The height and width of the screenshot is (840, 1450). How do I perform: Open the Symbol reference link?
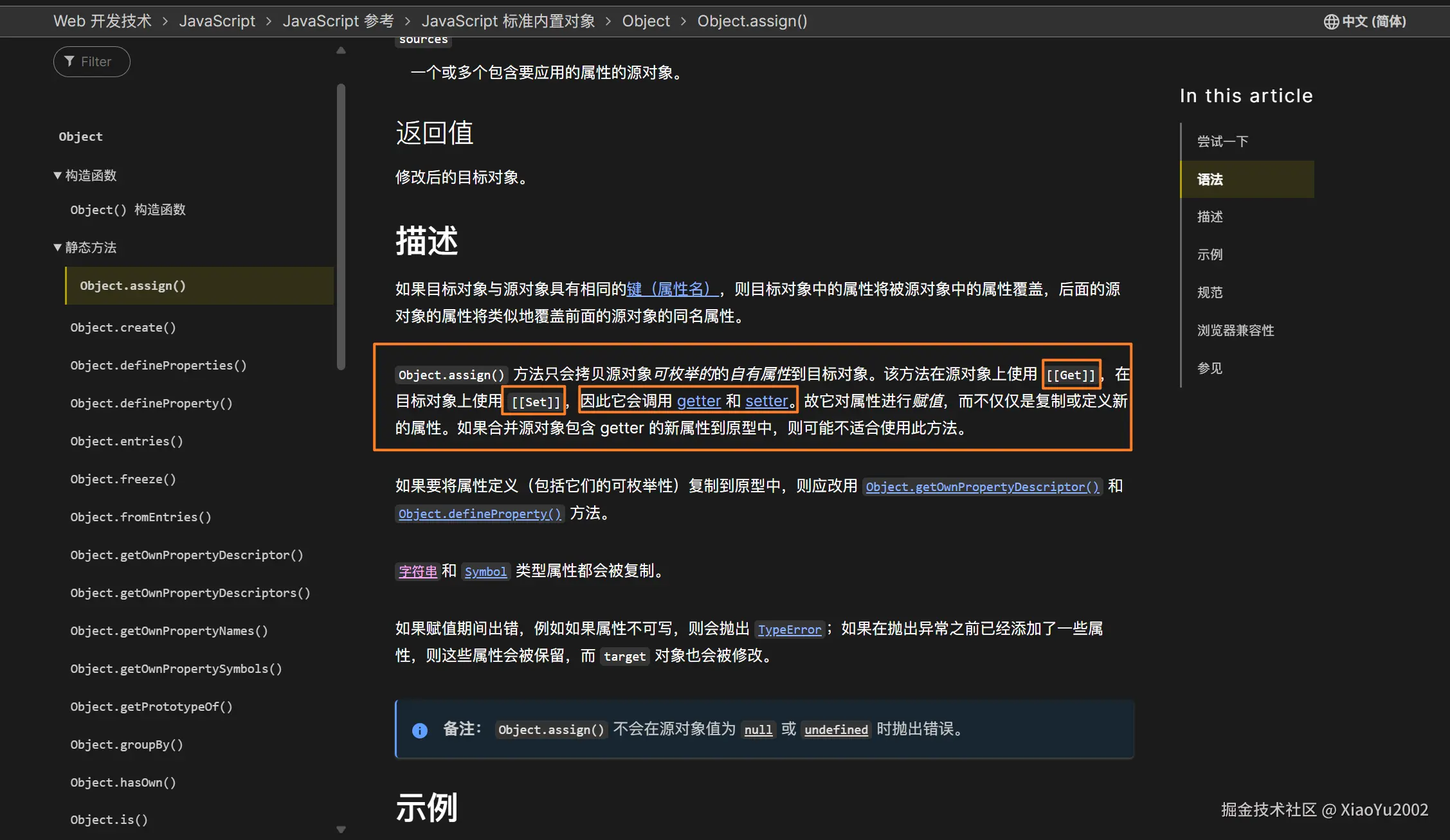(485, 571)
